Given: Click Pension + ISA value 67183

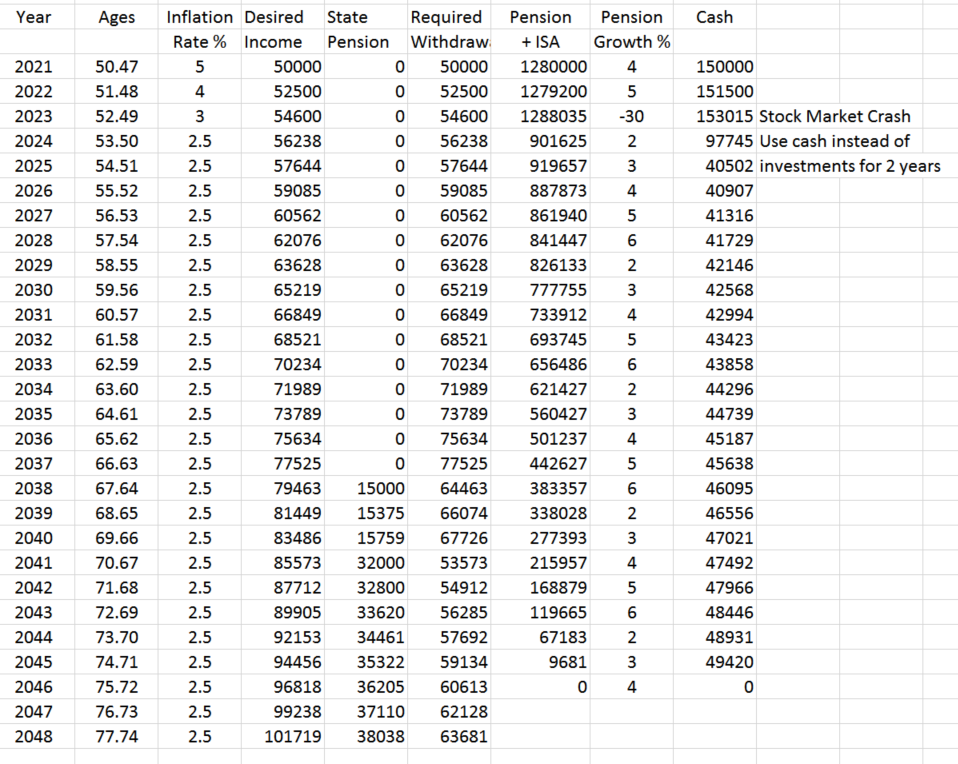Looking at the screenshot, I should pos(540,637).
